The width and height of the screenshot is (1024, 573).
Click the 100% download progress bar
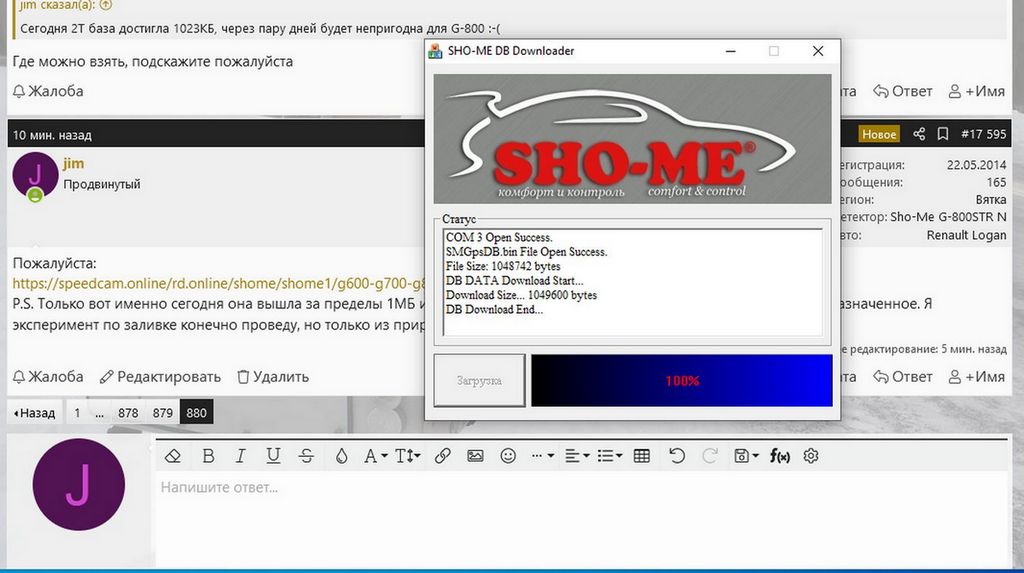(681, 381)
